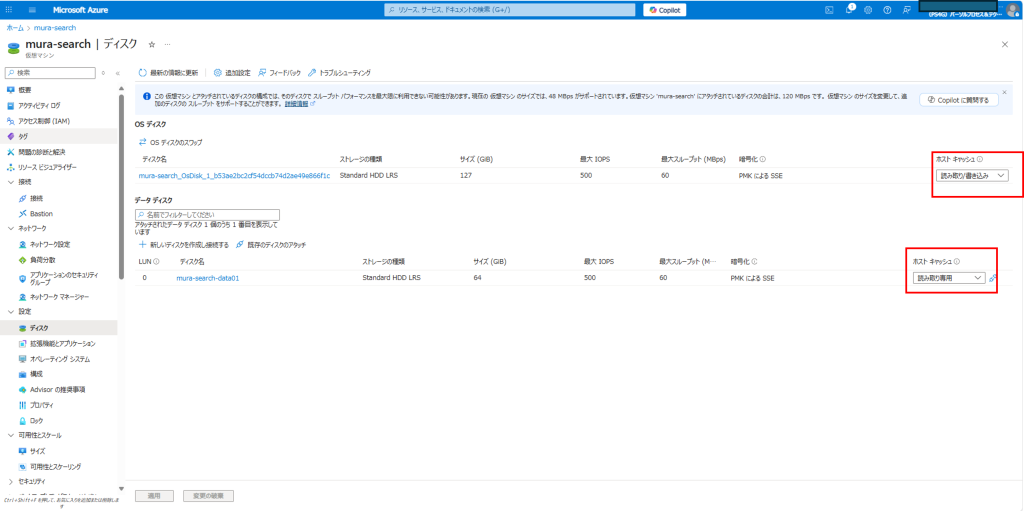Screen dimensions: 1024x511
Task: Open Cloud Shell from the top bar
Action: pyautogui.click(x=829, y=9)
